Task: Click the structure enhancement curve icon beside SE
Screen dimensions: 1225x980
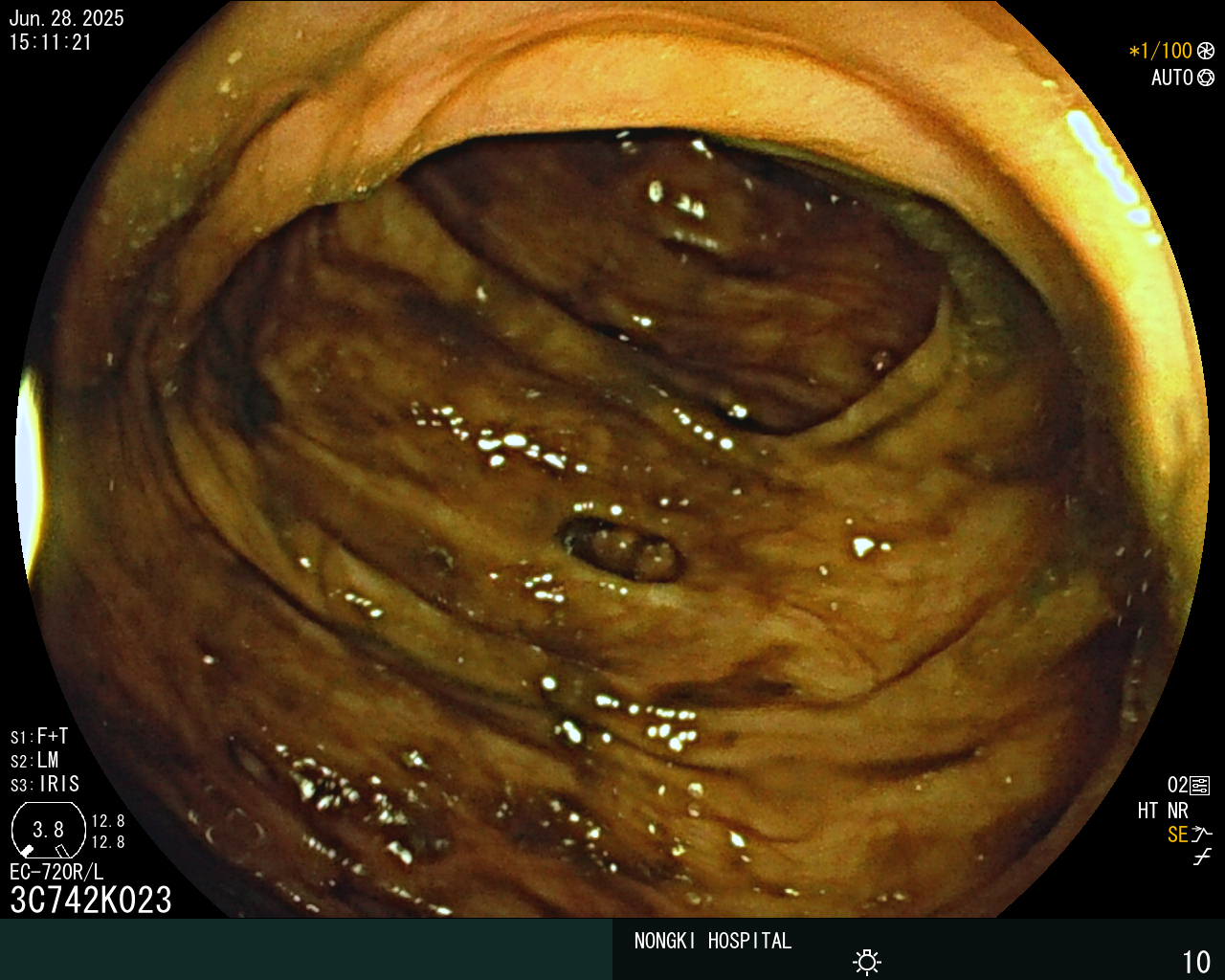Action: [x=1202, y=835]
